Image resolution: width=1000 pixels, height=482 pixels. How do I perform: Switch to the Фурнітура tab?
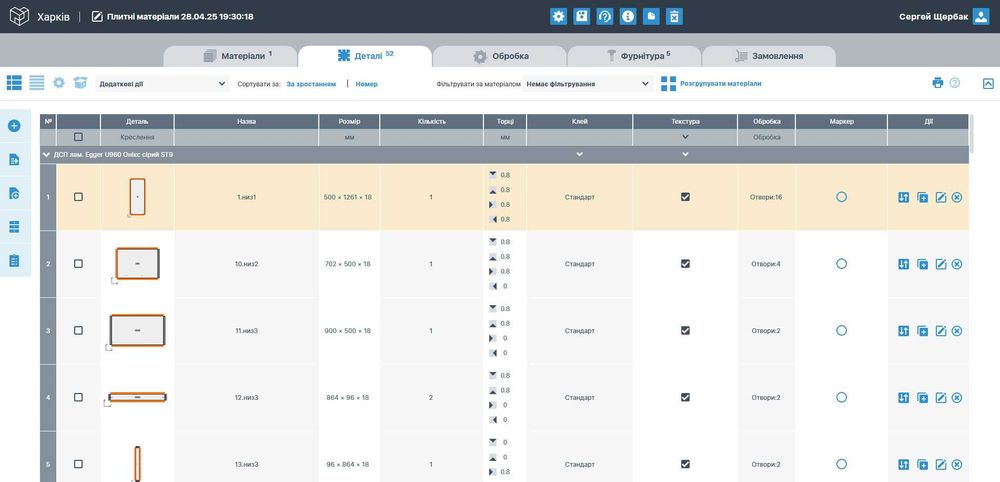pos(635,56)
